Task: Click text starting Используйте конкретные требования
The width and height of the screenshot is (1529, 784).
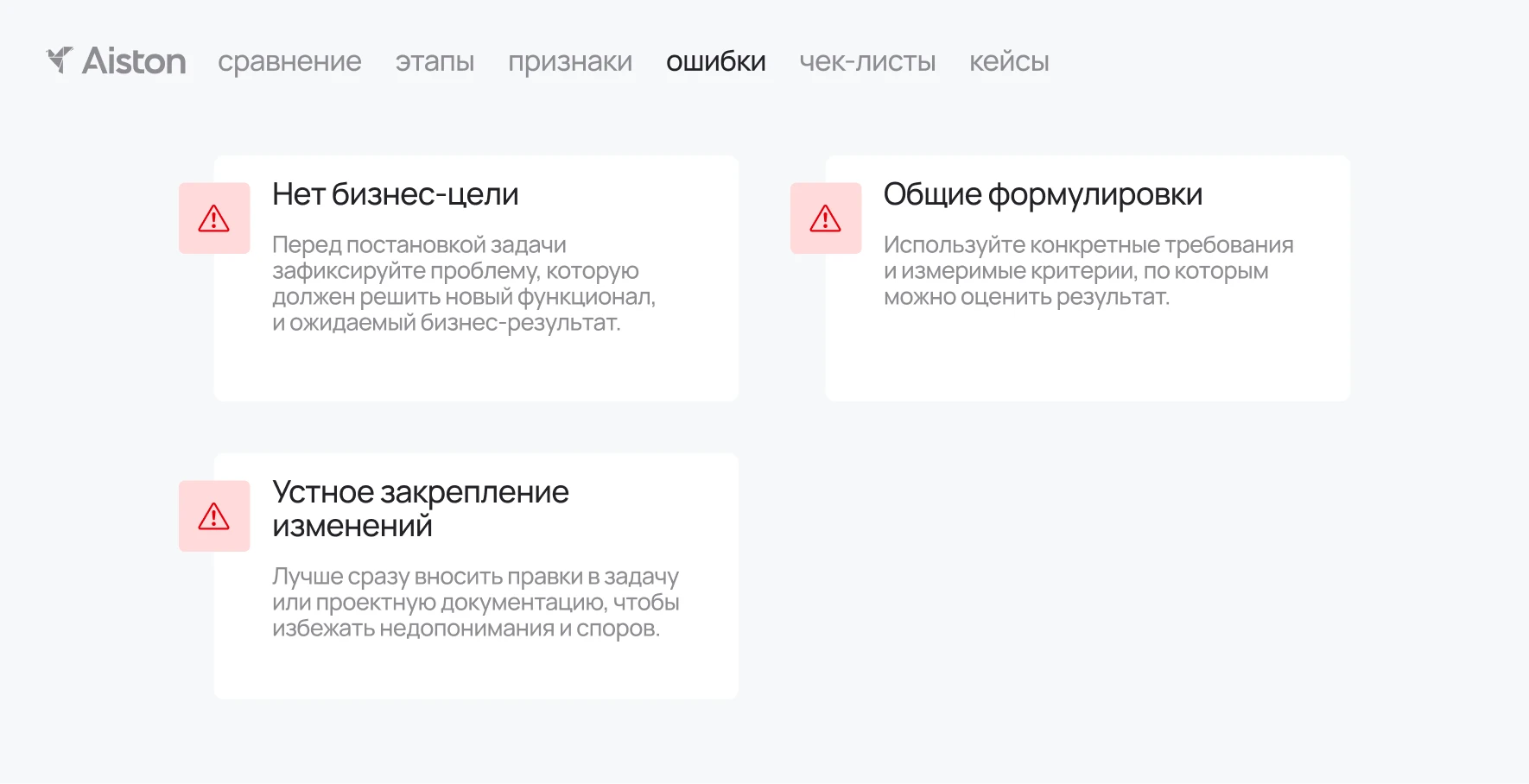Action: 1088,271
